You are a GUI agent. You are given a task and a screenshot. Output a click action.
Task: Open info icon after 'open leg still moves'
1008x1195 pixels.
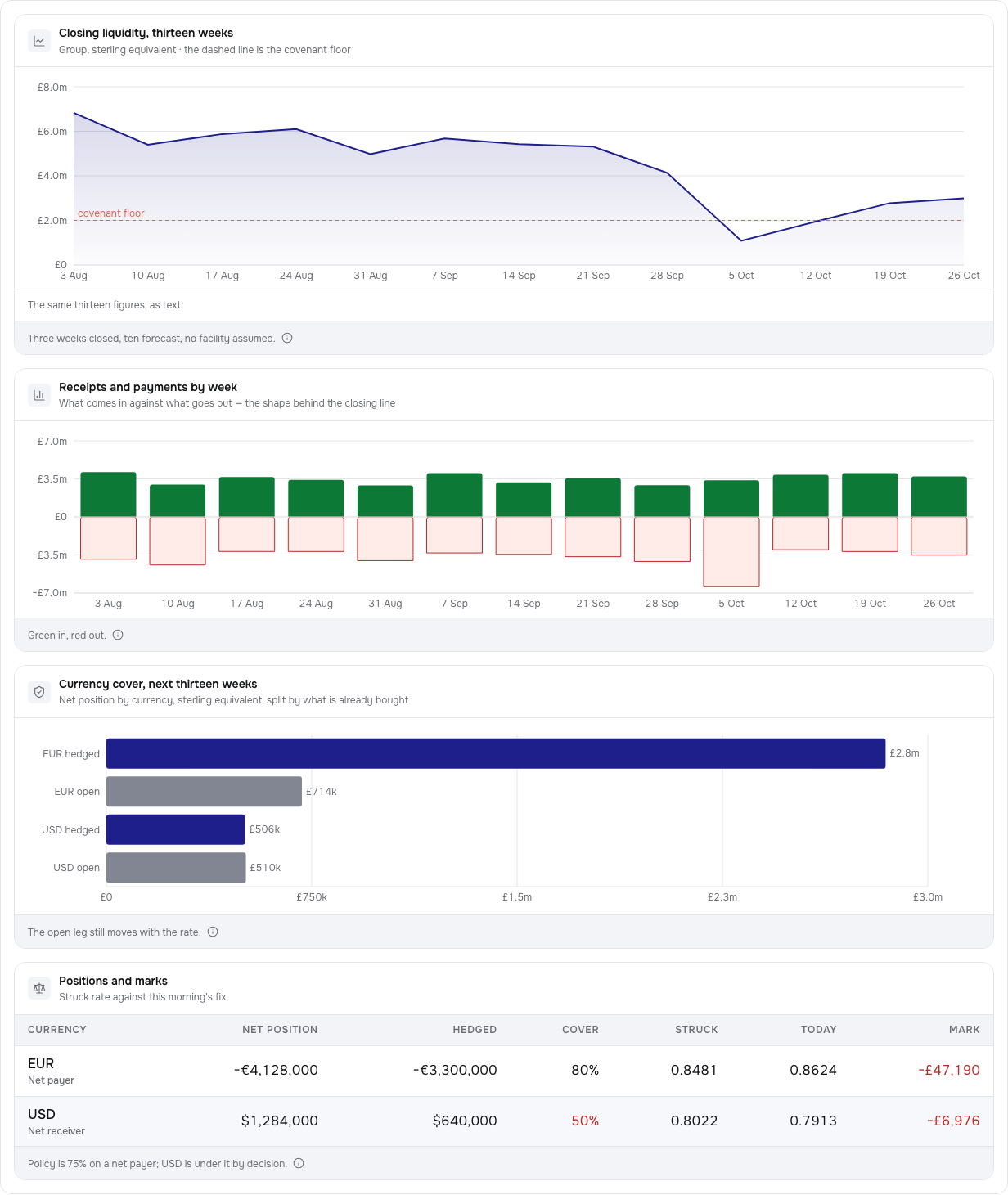point(213,932)
